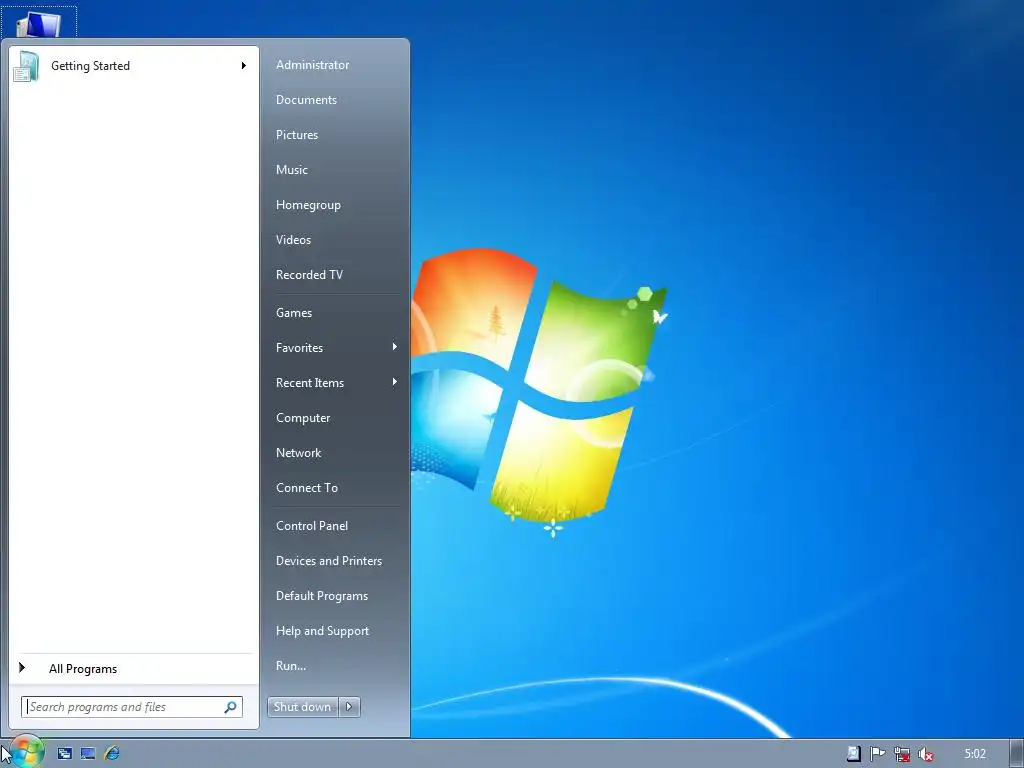Select Favorites menu entry

point(299,348)
